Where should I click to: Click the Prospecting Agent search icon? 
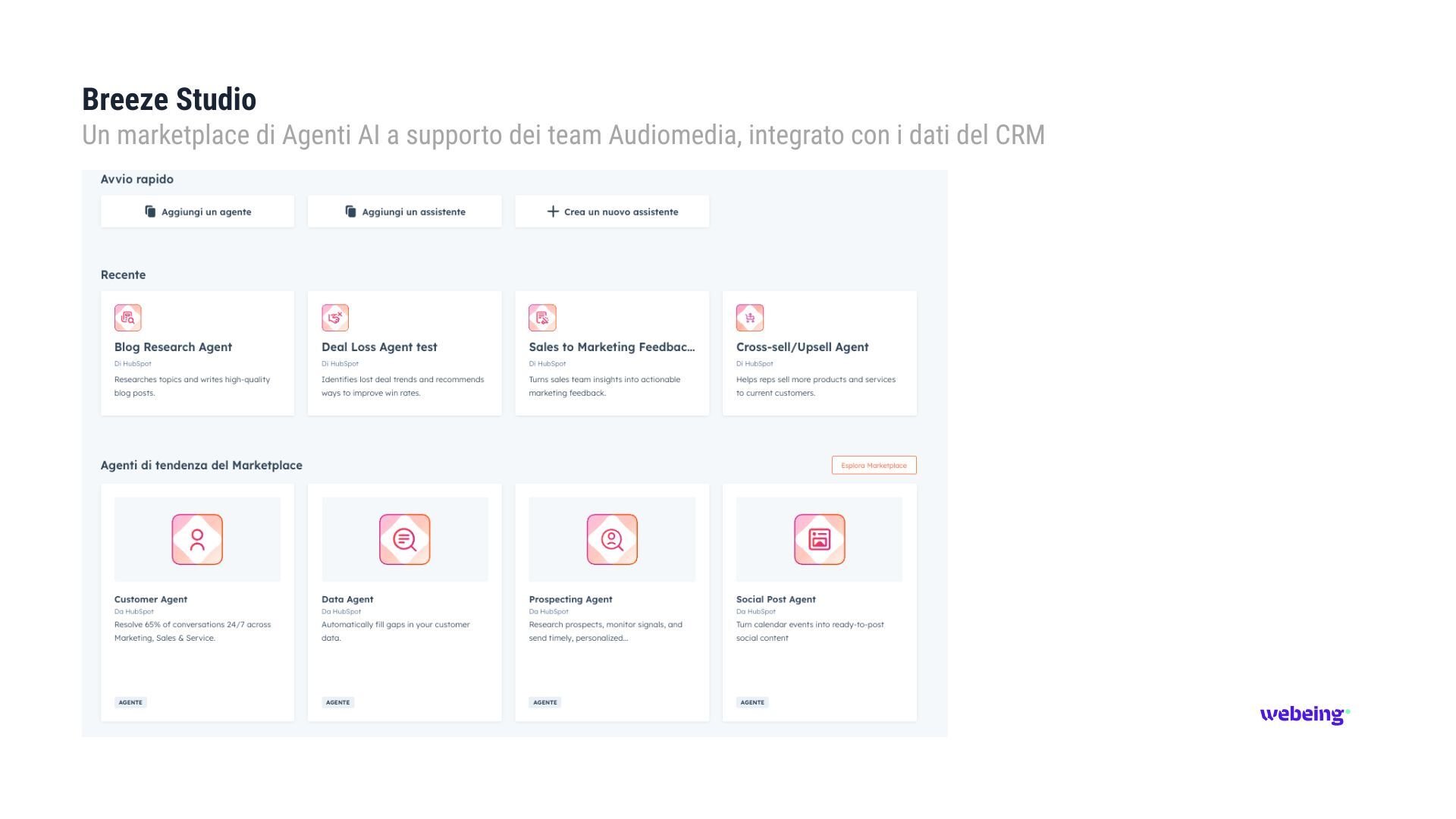tap(612, 539)
